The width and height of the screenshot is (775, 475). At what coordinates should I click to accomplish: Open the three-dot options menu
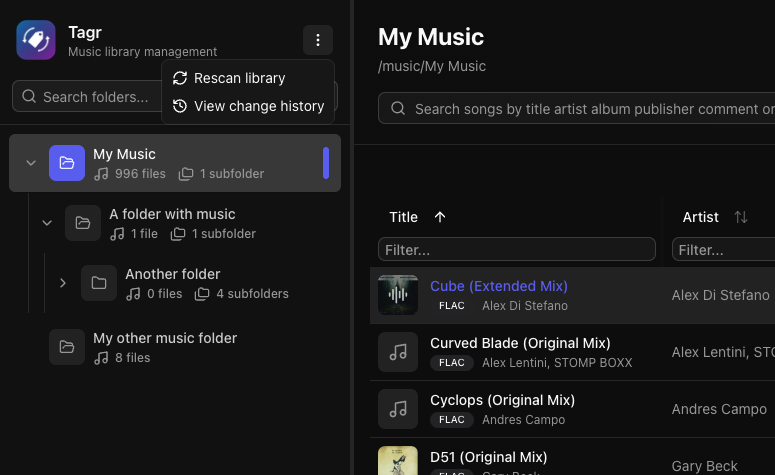[318, 40]
